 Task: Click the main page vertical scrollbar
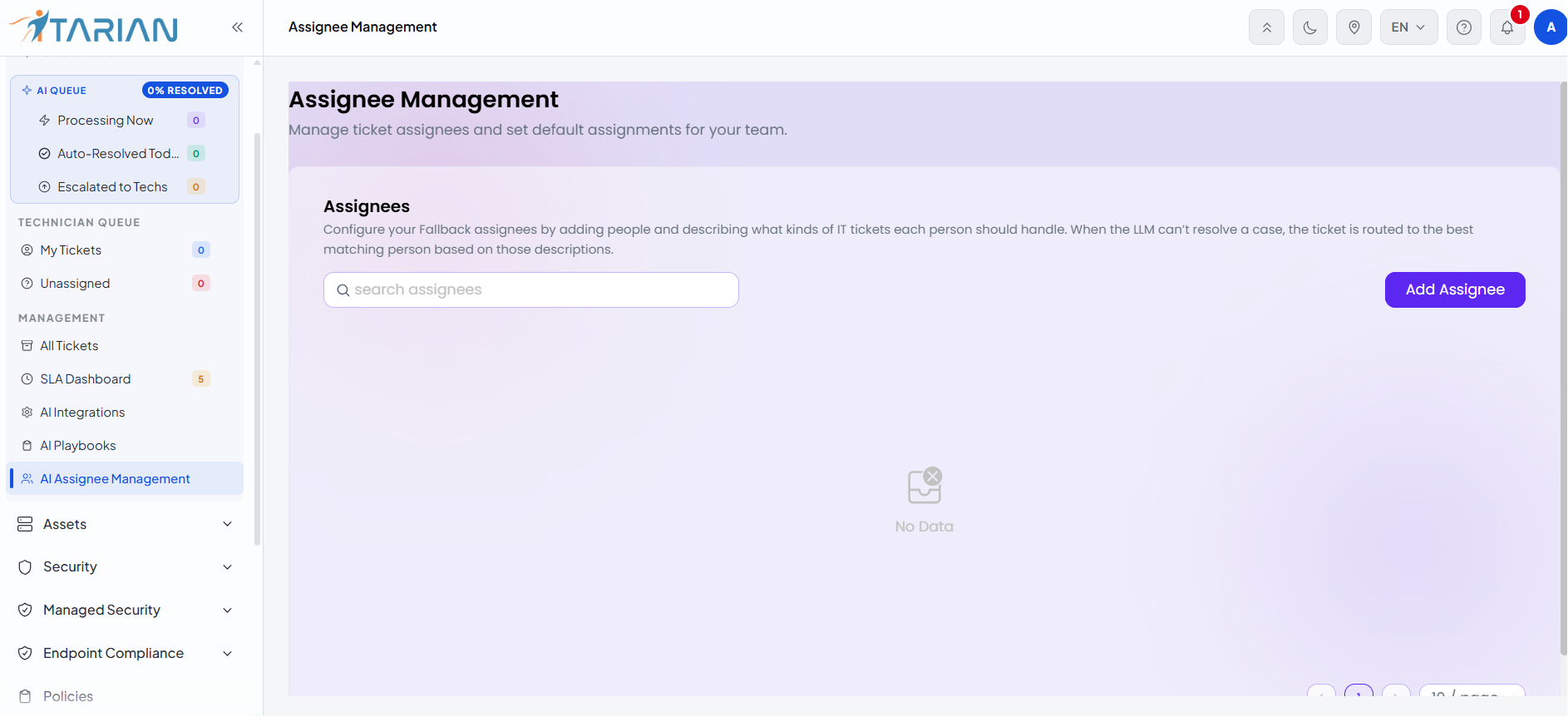point(1563,368)
